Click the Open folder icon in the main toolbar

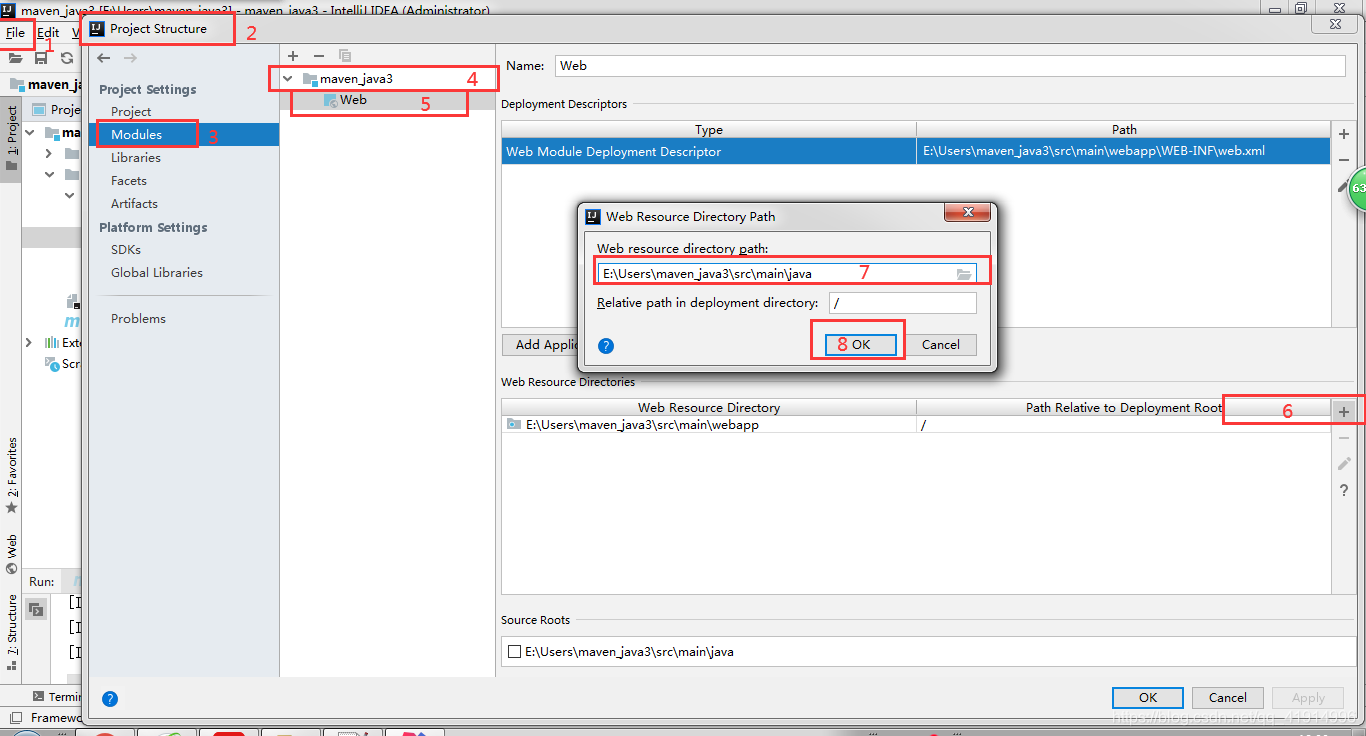16,58
